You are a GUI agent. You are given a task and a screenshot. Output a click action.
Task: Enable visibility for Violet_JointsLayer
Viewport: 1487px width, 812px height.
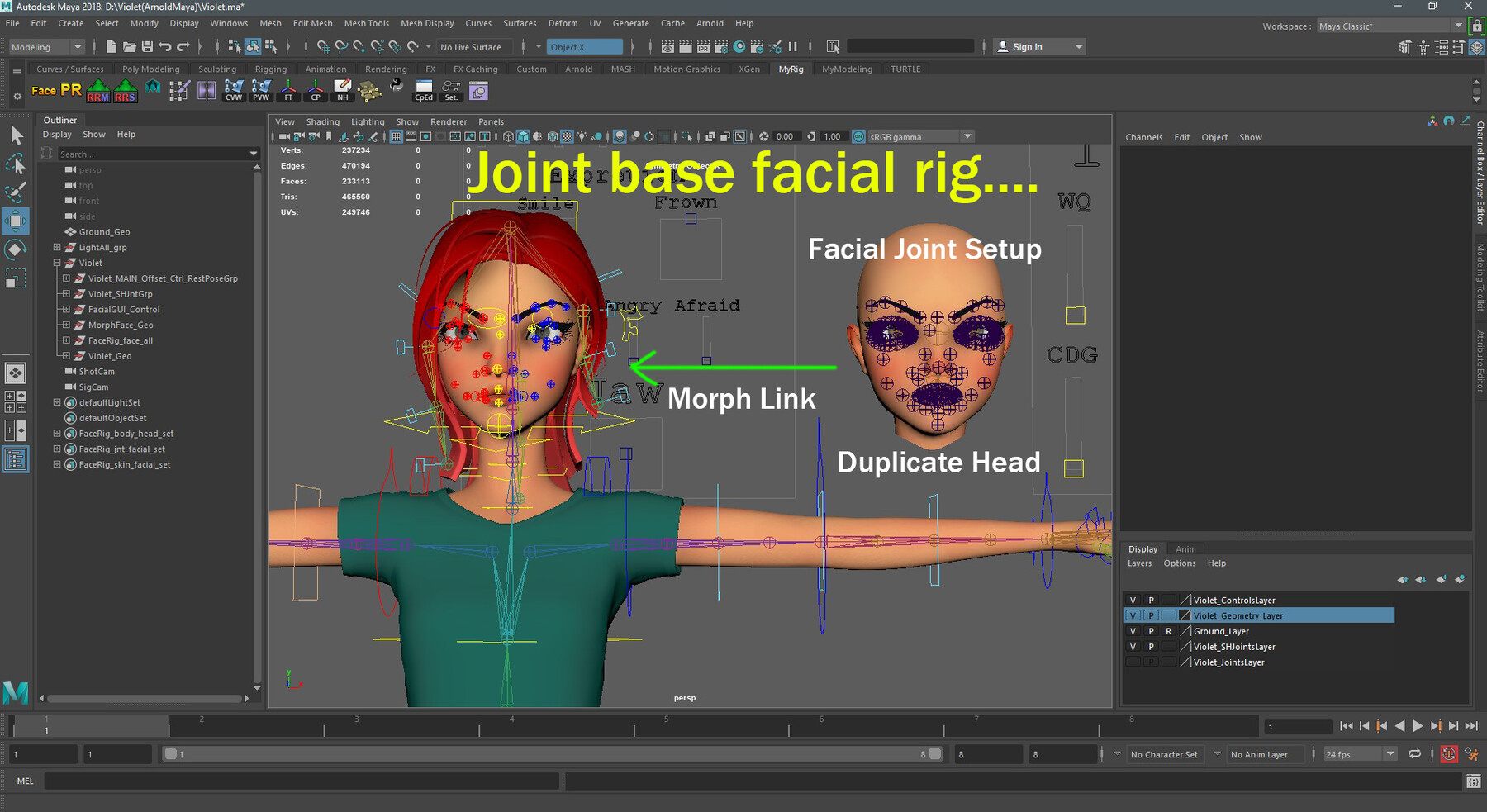click(1133, 662)
